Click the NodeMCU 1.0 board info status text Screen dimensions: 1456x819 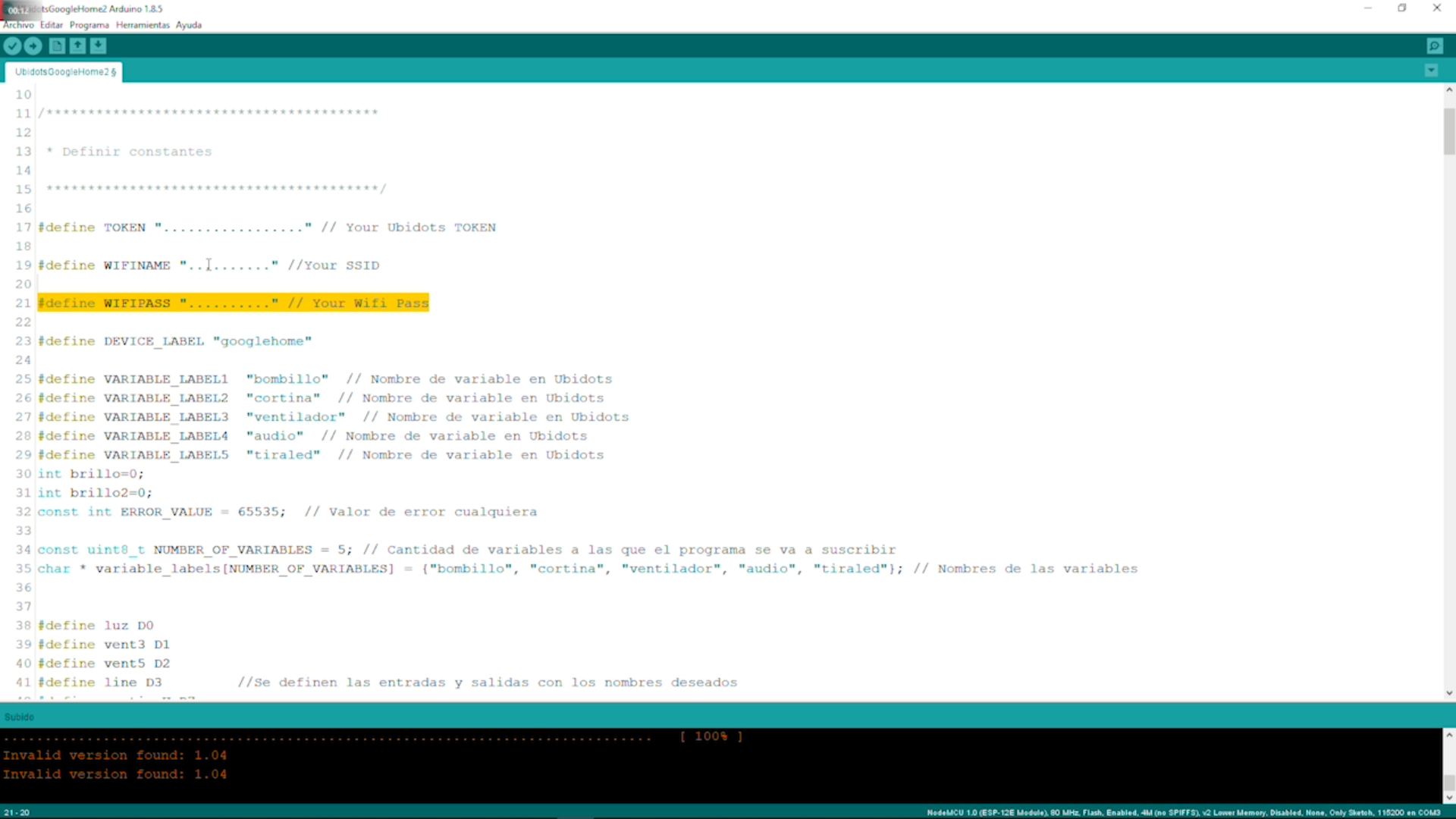click(x=1183, y=813)
